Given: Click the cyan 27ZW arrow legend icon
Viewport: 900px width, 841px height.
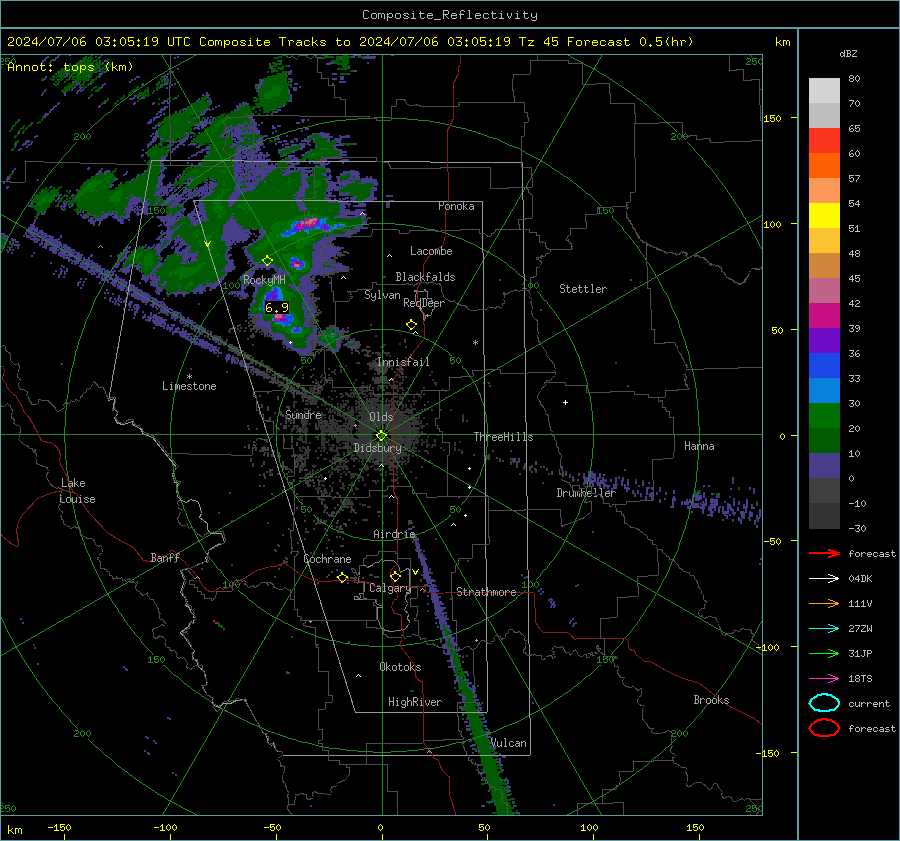Looking at the screenshot, I should click(824, 629).
